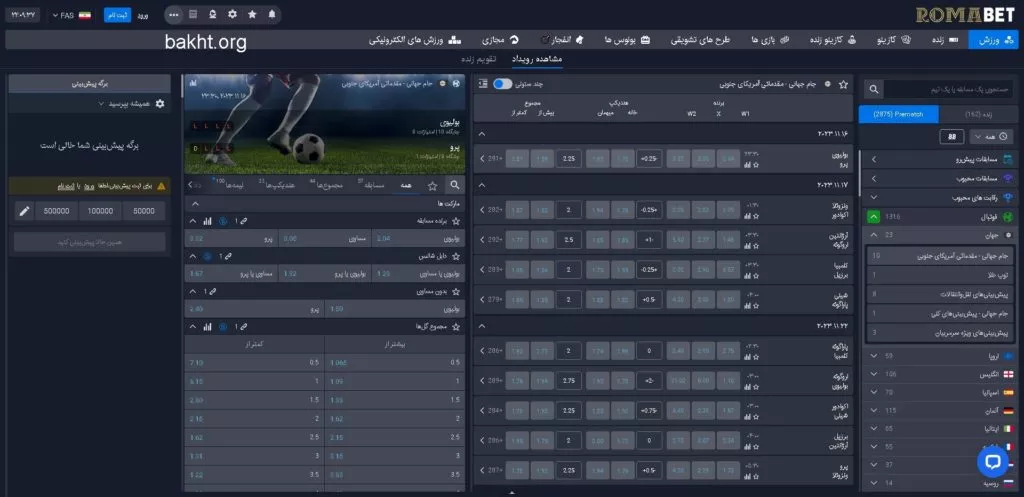Click the match search input field

[950, 89]
